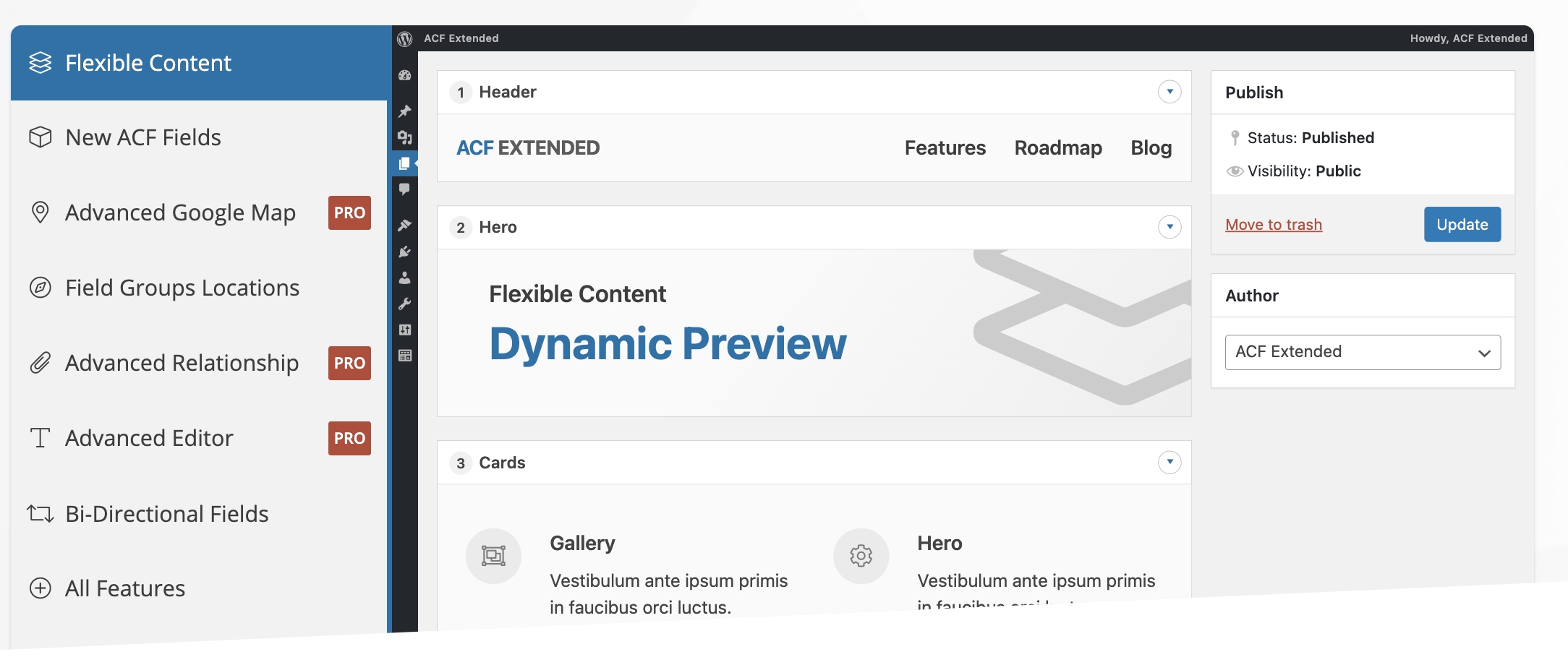Screen dimensions: 1568x665
Task: Click the Move to trash link
Action: pos(1273,225)
